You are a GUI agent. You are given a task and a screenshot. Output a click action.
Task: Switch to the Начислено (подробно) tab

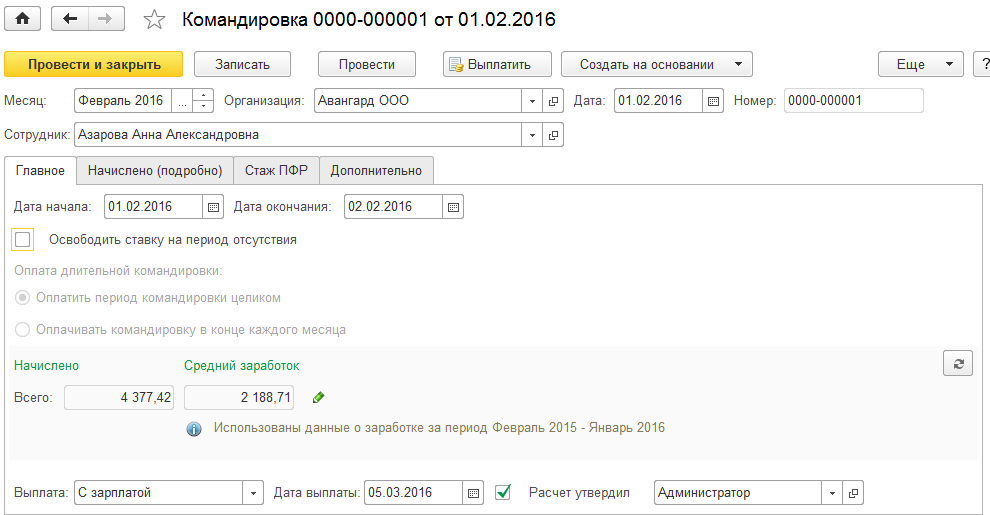point(155,171)
